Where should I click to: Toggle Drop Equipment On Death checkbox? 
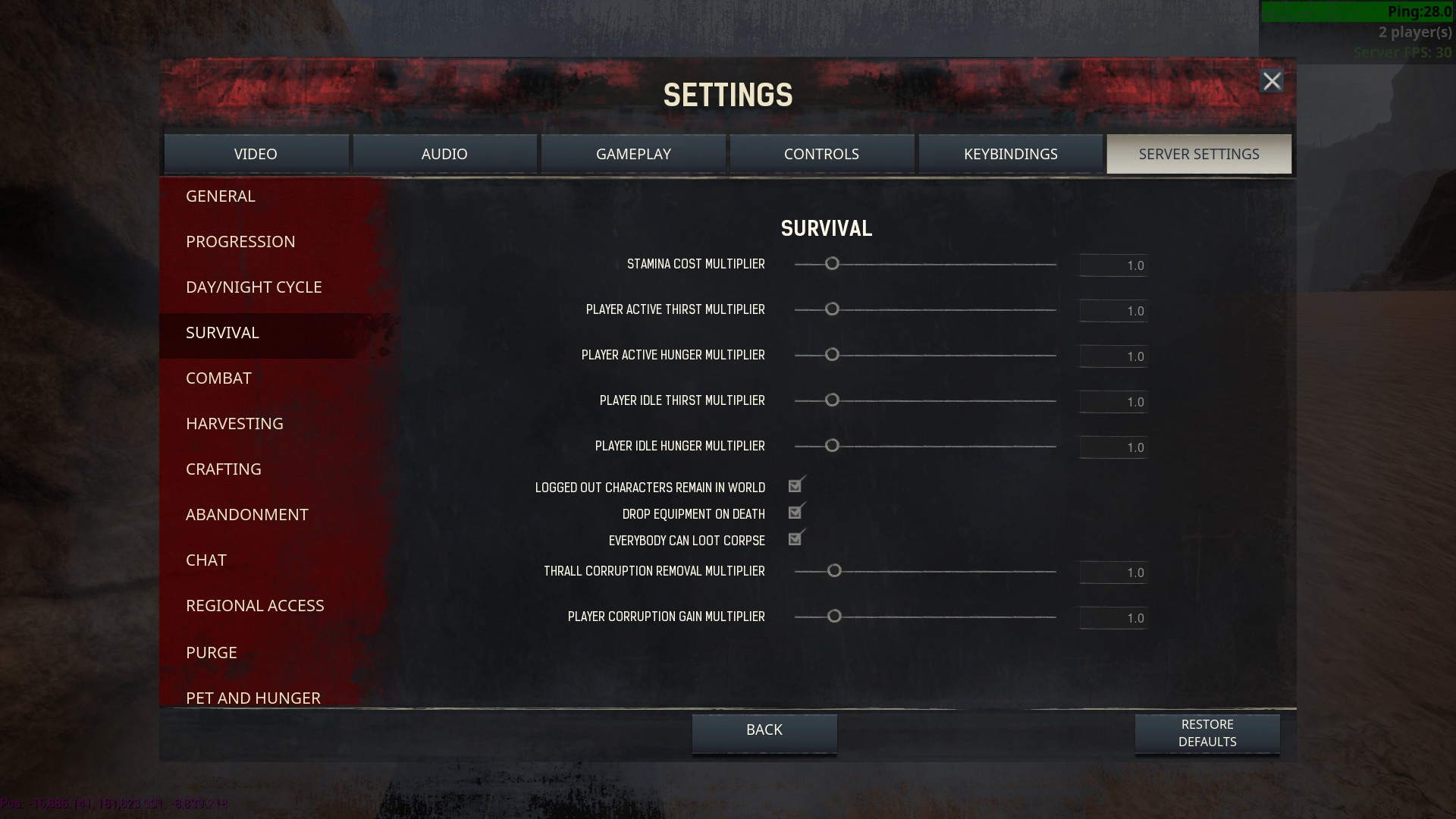[x=795, y=513]
